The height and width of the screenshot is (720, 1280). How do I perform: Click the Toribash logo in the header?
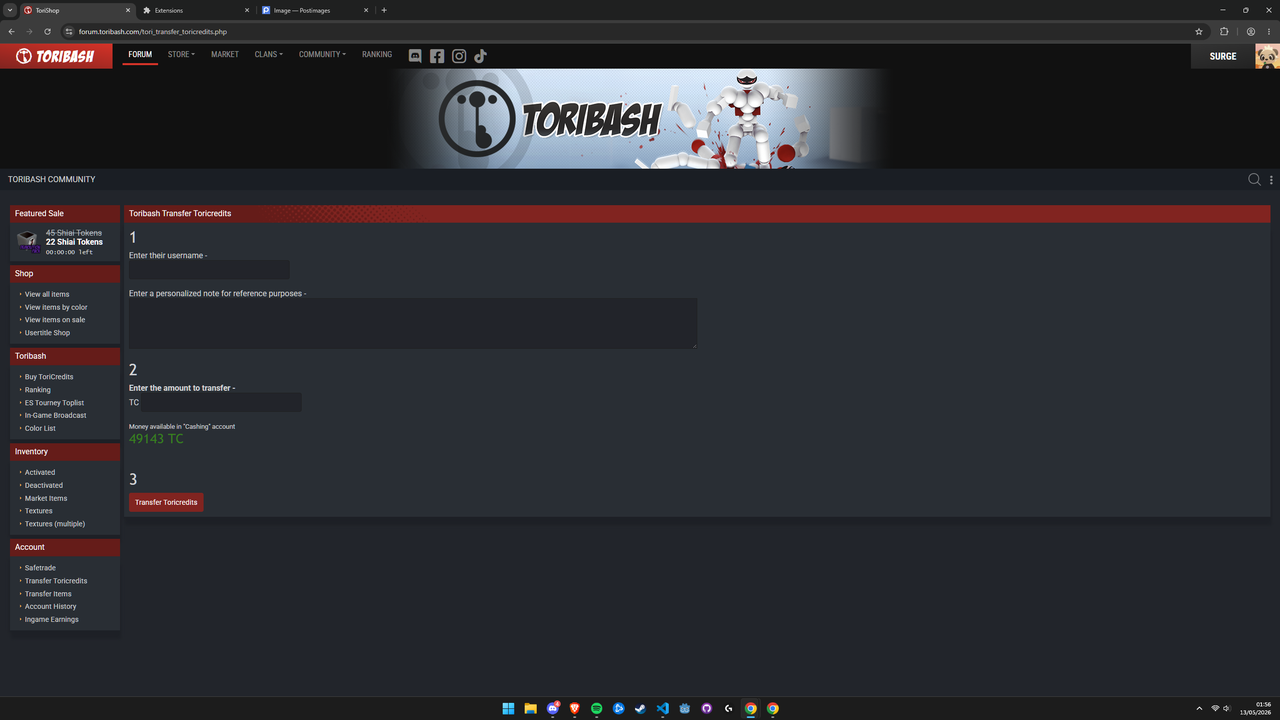(x=56, y=56)
